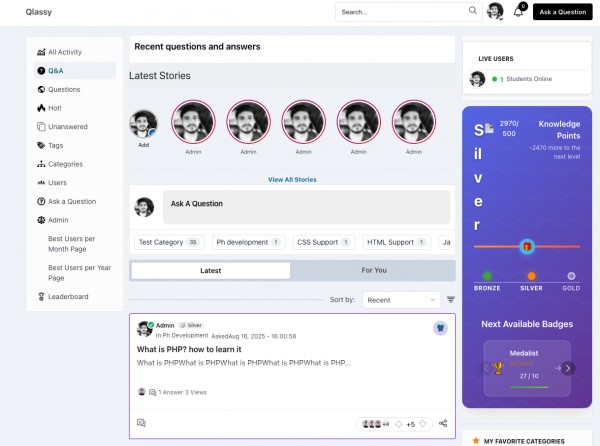This screenshot has height=446, width=600.
Task: Click the comment icon under the post
Action: click(x=141, y=423)
